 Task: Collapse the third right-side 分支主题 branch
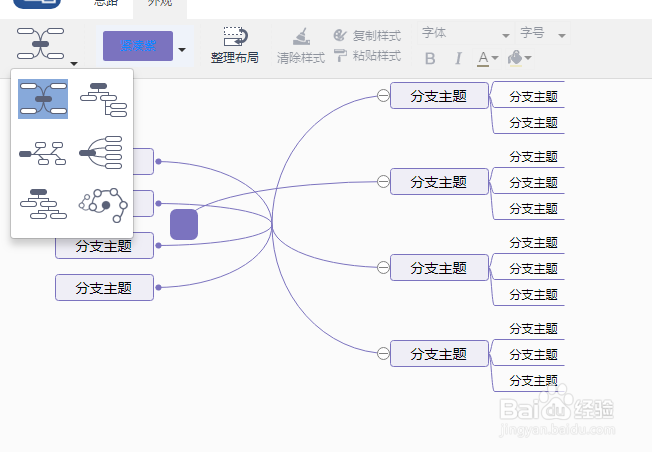pyautogui.click(x=383, y=267)
